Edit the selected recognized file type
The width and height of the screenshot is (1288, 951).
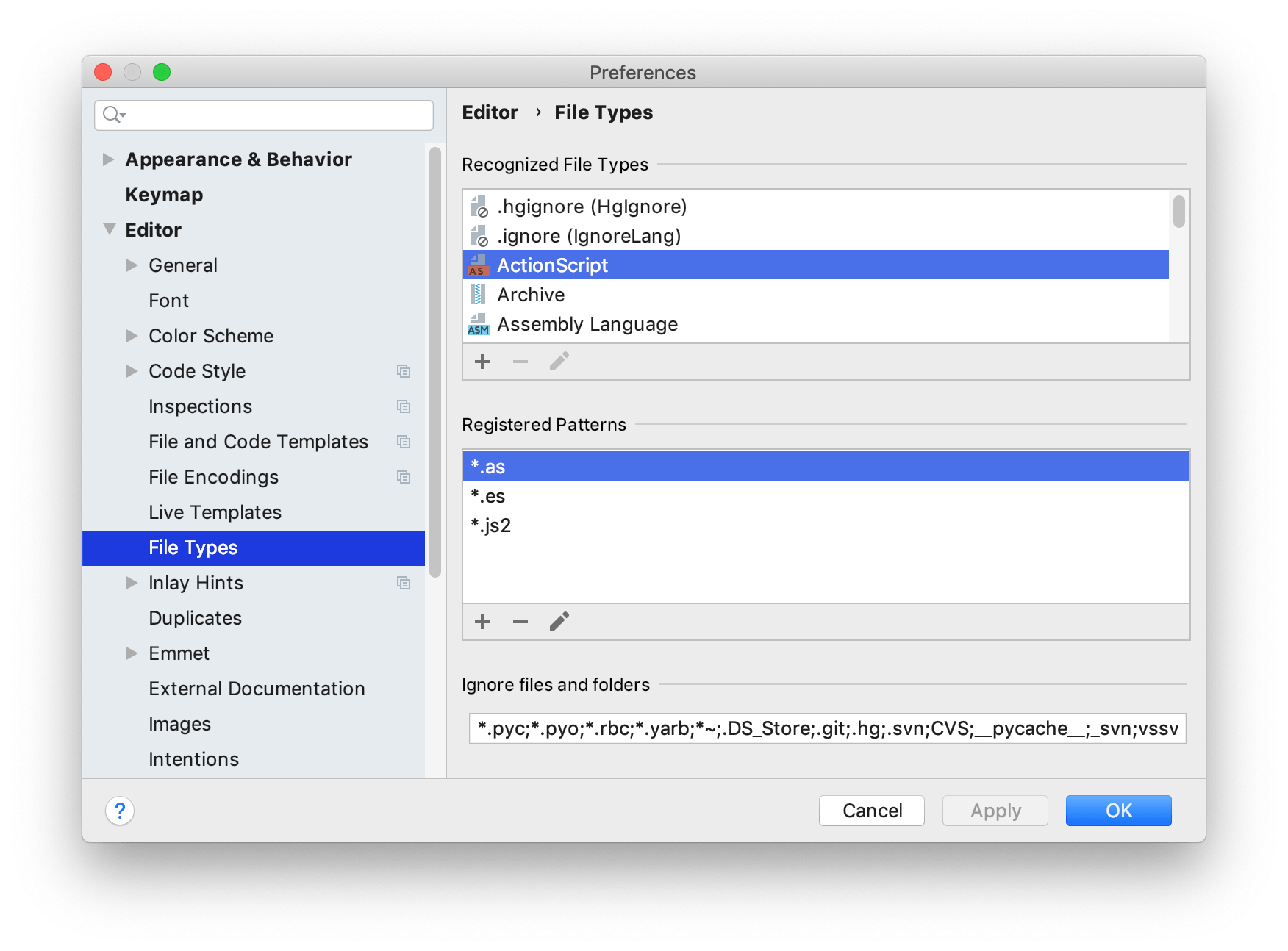[559, 362]
